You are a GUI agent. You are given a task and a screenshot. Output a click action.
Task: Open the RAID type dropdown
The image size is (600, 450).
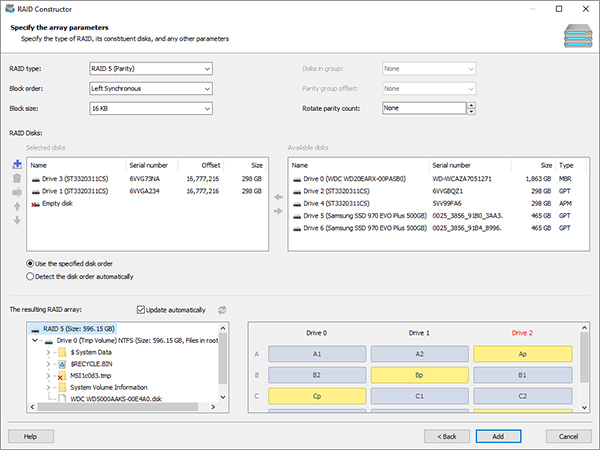click(151, 69)
